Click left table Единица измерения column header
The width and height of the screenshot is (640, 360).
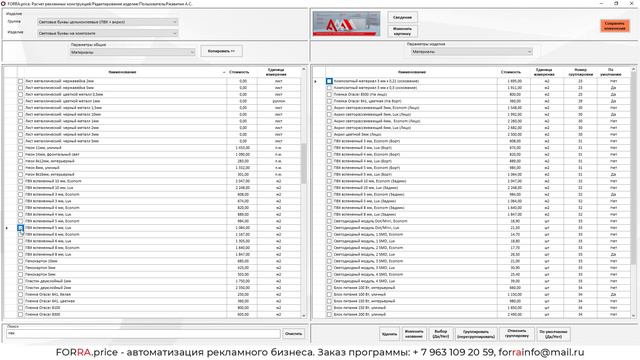point(276,72)
